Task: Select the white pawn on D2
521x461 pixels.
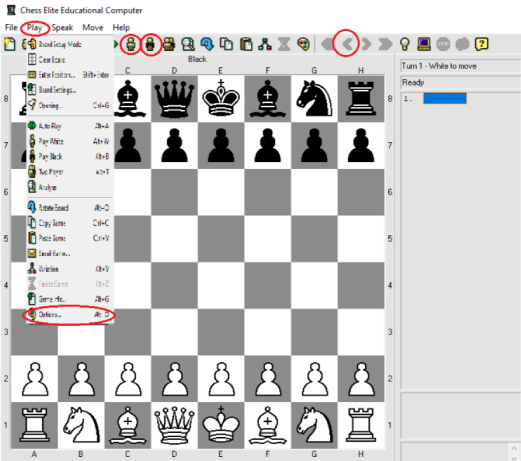Action: tap(174, 379)
